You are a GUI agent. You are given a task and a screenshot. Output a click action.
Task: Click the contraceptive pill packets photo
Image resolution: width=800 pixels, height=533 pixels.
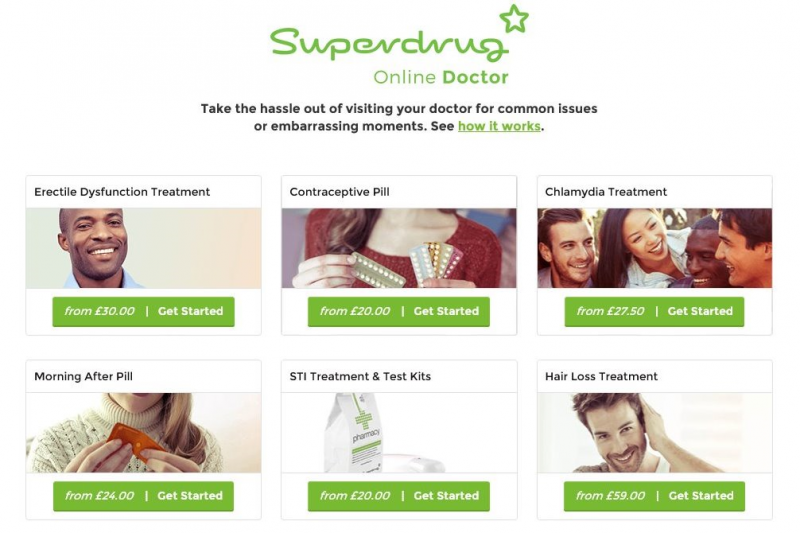coord(399,248)
